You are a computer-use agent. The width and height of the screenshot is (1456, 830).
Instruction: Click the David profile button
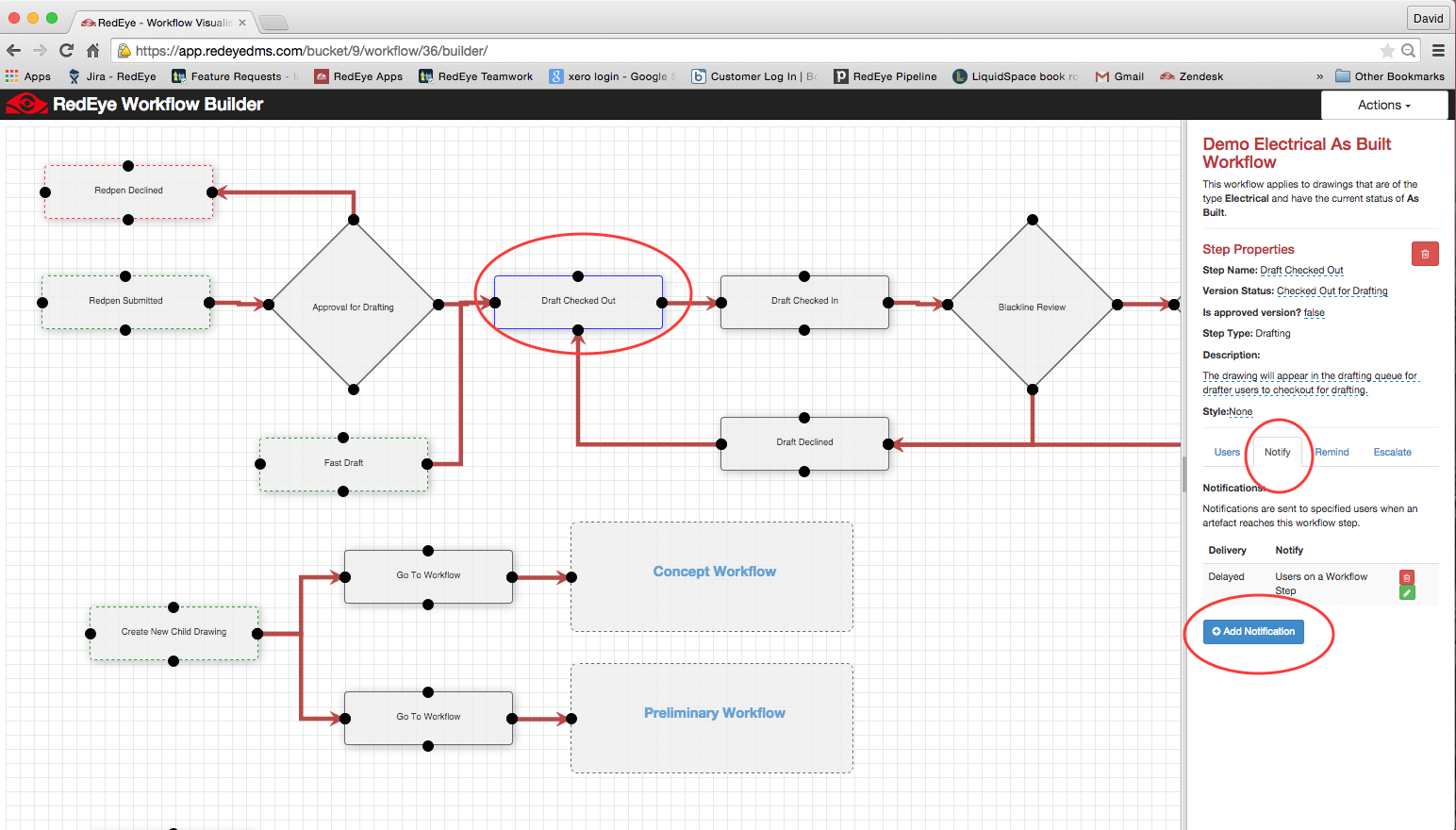[1428, 18]
